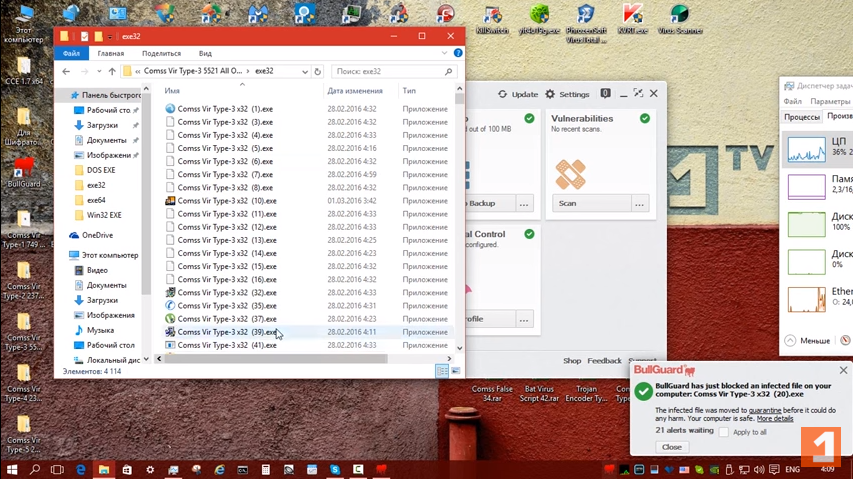The height and width of the screenshot is (480, 853).
Task: Open BullGuard Settings gear
Action: click(550, 94)
